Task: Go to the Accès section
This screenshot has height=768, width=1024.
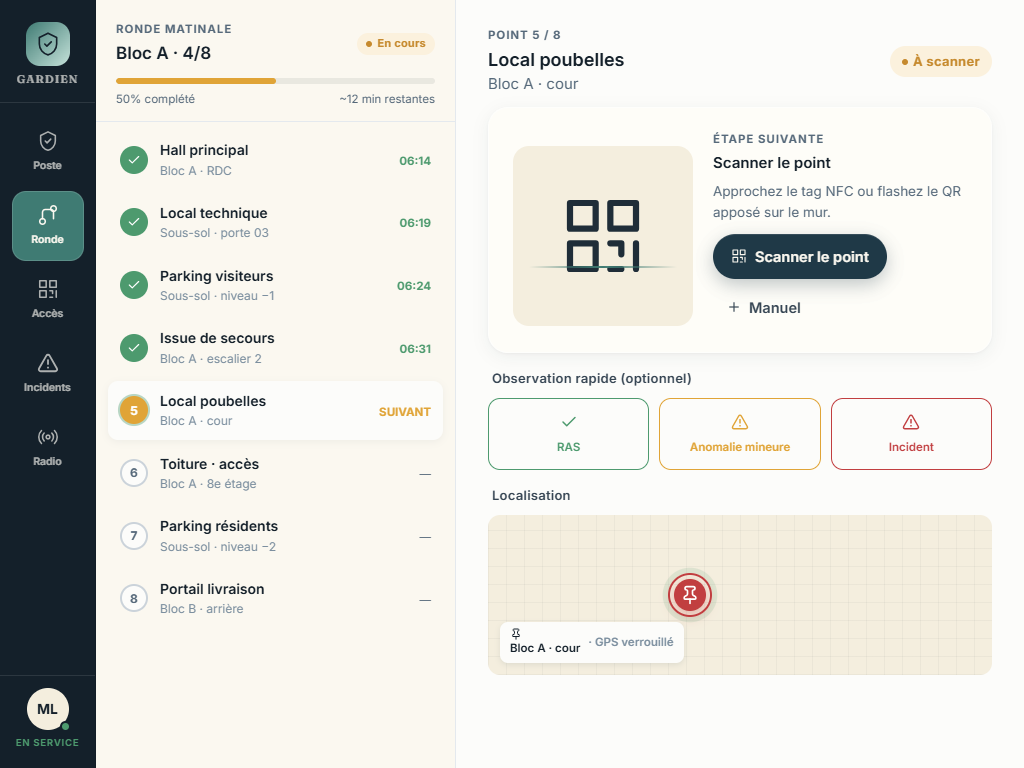Action: (48, 299)
